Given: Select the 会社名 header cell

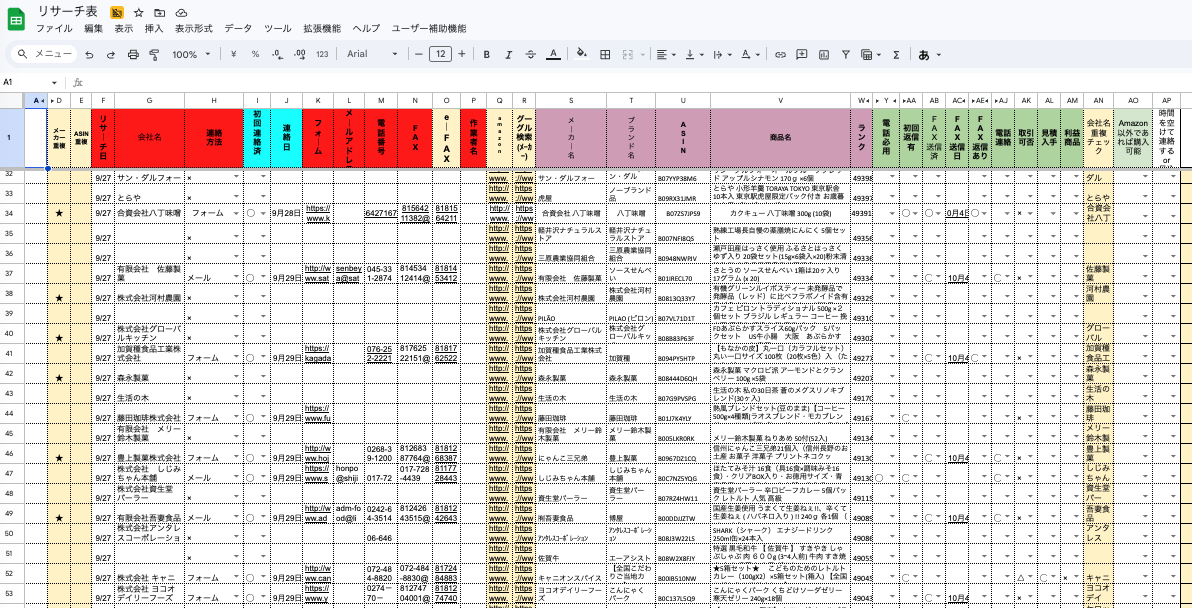Looking at the screenshot, I should click(149, 138).
